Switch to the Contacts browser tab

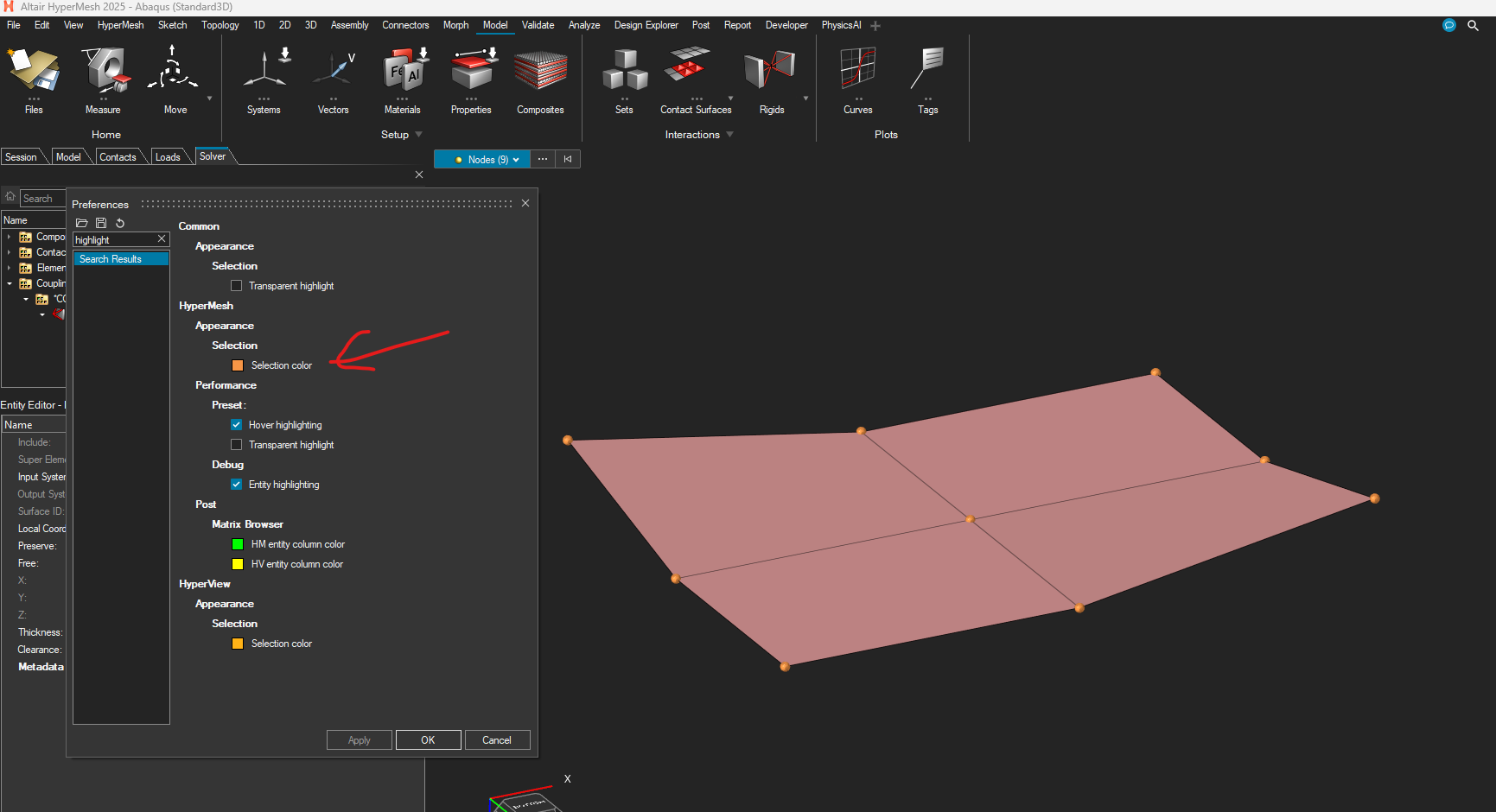[x=118, y=157]
